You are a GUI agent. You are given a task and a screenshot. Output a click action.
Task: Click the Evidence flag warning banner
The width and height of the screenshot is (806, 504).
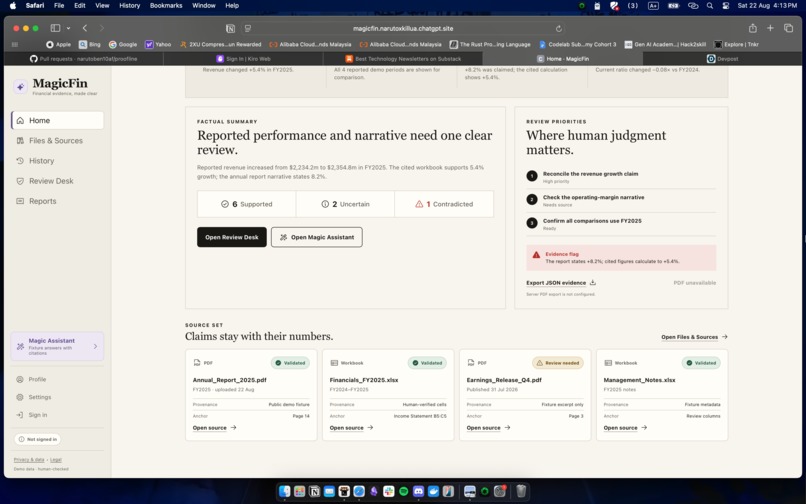coord(621,258)
